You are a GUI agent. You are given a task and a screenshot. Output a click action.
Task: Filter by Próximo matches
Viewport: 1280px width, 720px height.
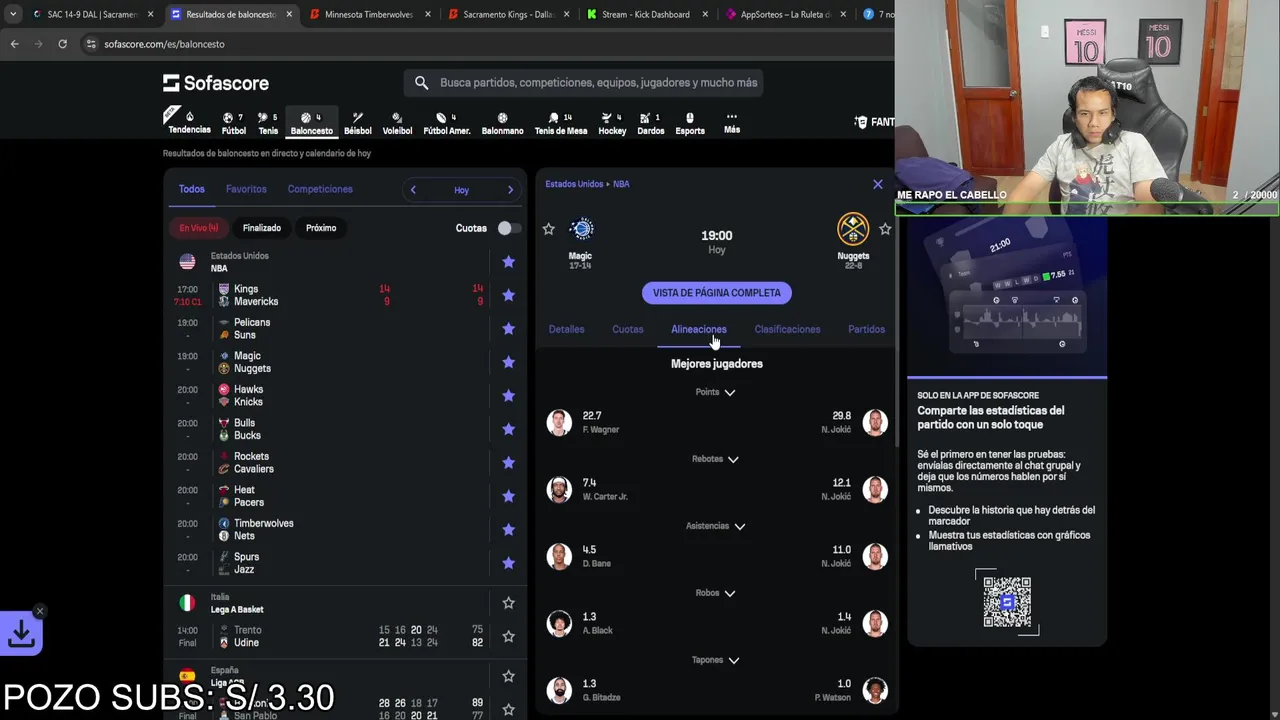click(321, 228)
